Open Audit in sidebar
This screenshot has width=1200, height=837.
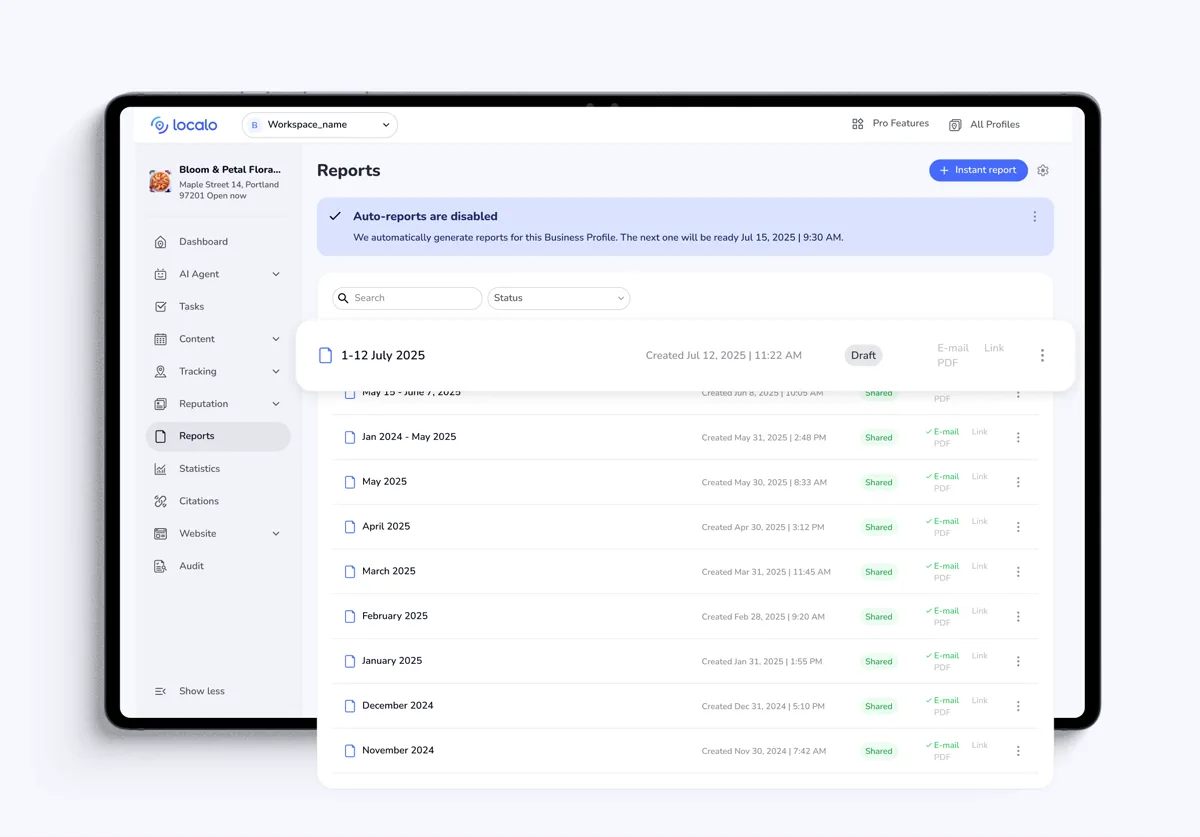(191, 566)
